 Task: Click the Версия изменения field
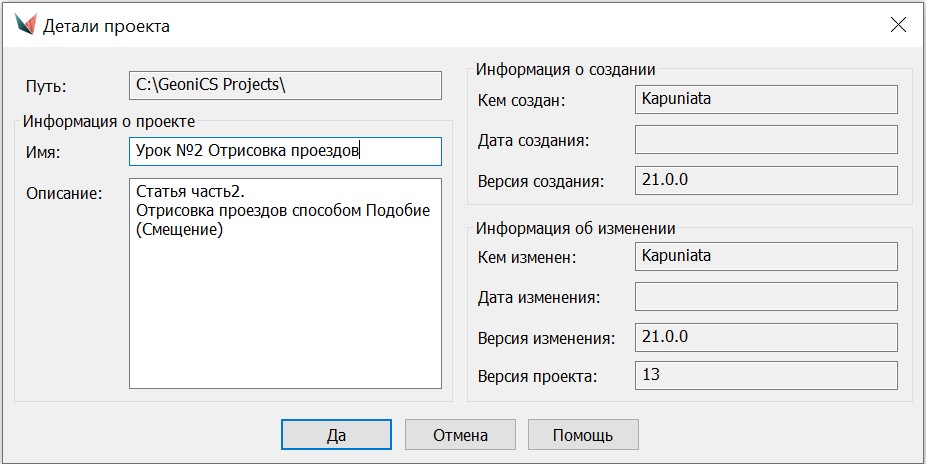[766, 336]
